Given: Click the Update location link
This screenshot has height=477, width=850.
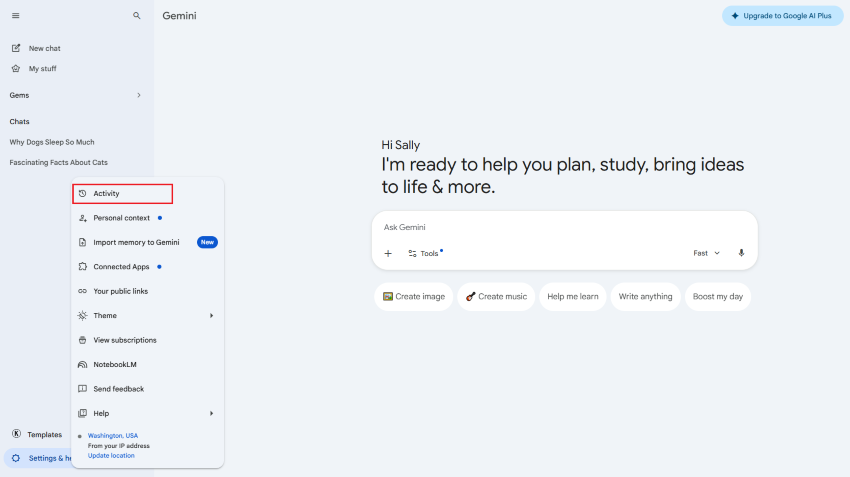Looking at the screenshot, I should pyautogui.click(x=111, y=456).
